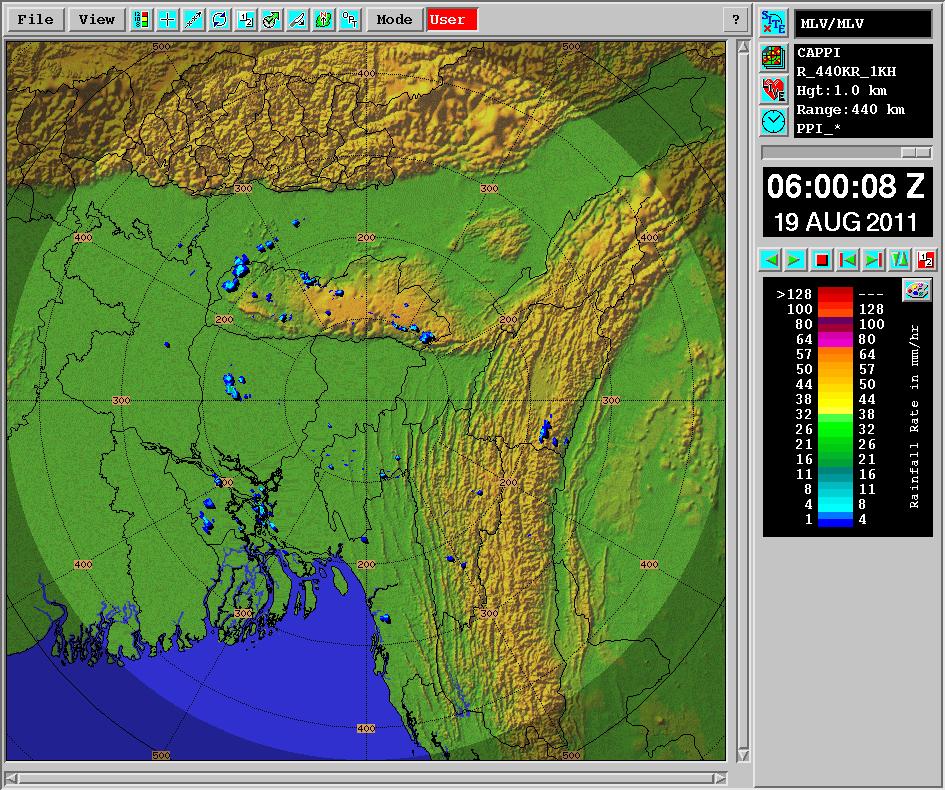The image size is (945, 790).
Task: Click the product layers map icon
Action: pos(773,56)
